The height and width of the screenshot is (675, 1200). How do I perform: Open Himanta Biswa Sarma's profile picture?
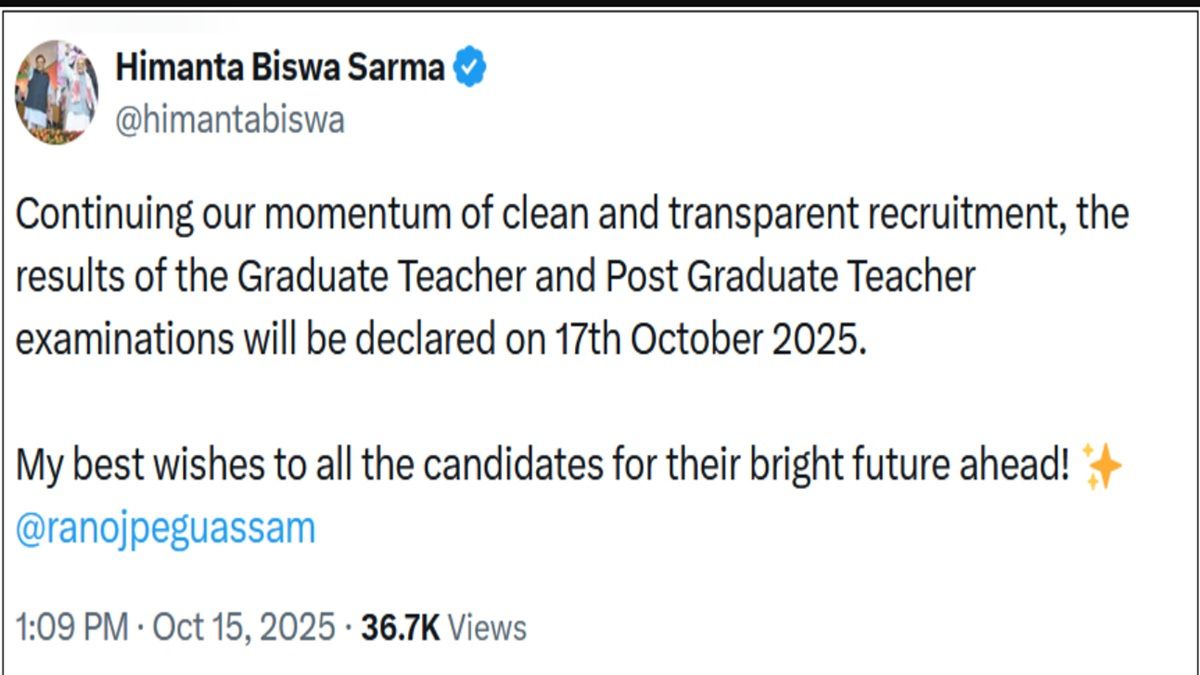[57, 92]
